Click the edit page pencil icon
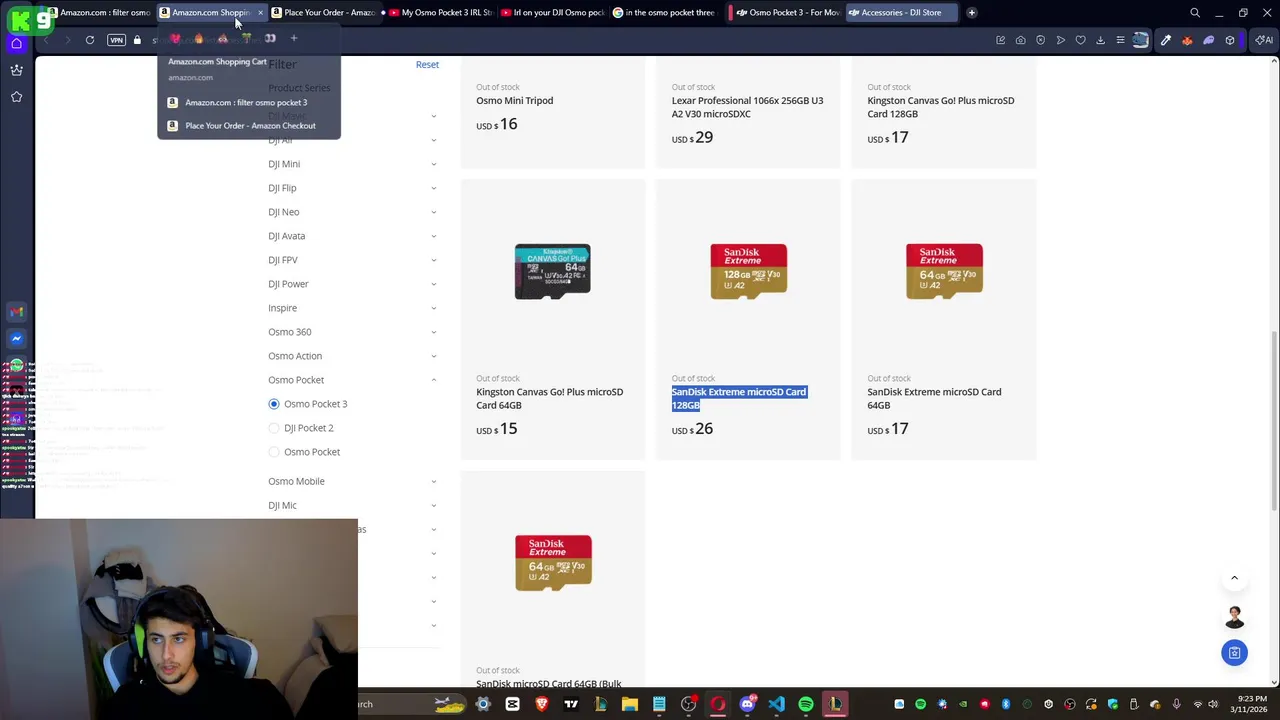This screenshot has height=720, width=1280. 1000,40
